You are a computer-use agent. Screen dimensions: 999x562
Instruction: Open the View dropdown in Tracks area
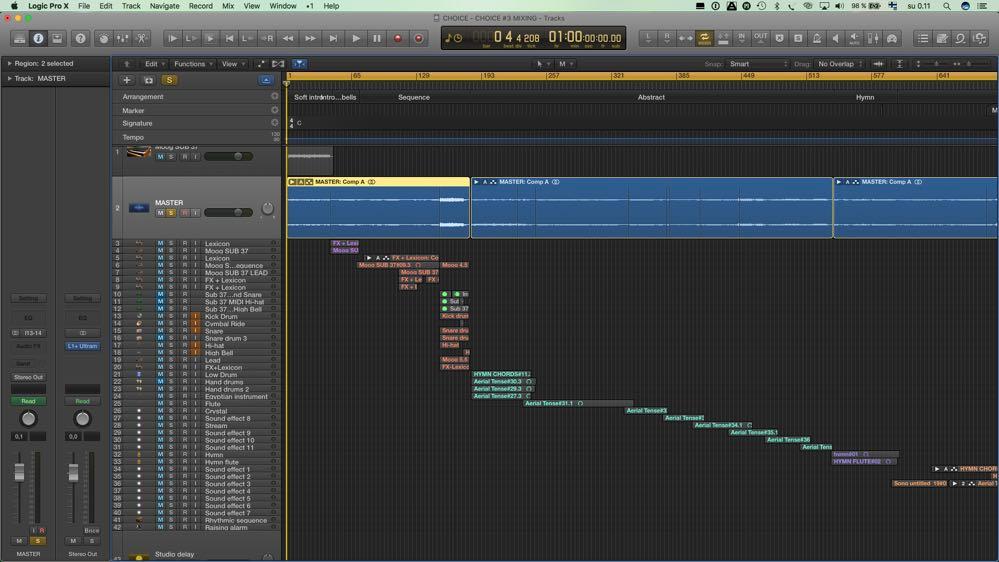coord(233,64)
